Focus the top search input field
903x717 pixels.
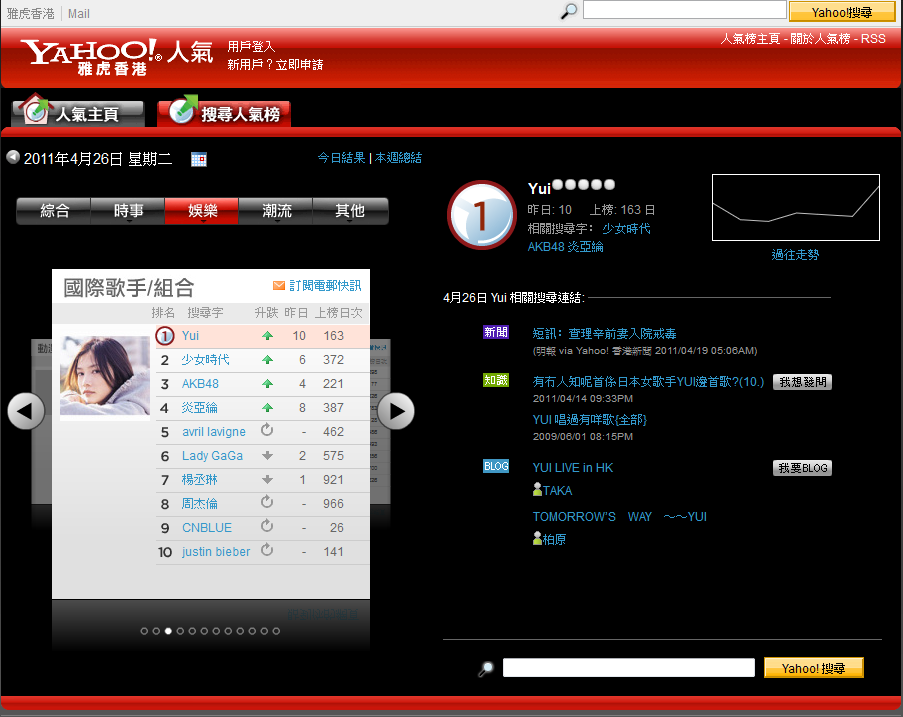click(x=685, y=10)
